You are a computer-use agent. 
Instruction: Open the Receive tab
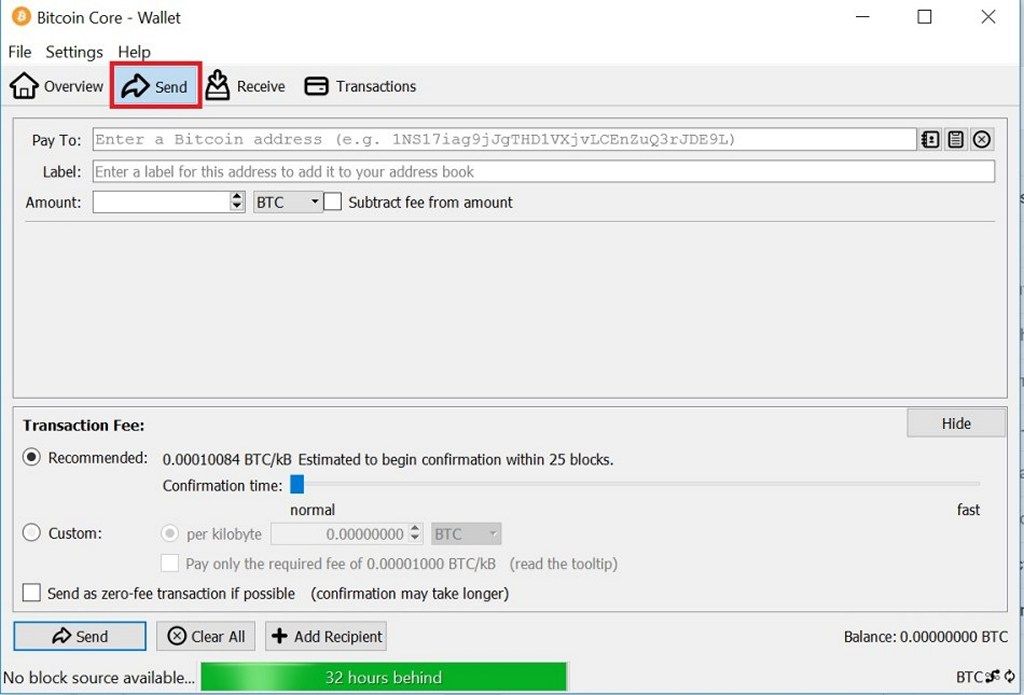click(x=246, y=86)
